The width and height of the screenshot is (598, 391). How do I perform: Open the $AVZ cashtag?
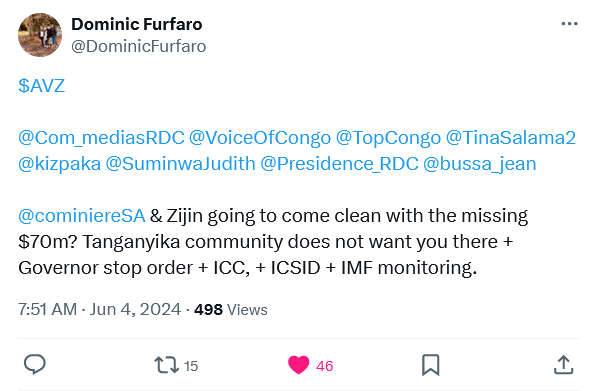42,85
